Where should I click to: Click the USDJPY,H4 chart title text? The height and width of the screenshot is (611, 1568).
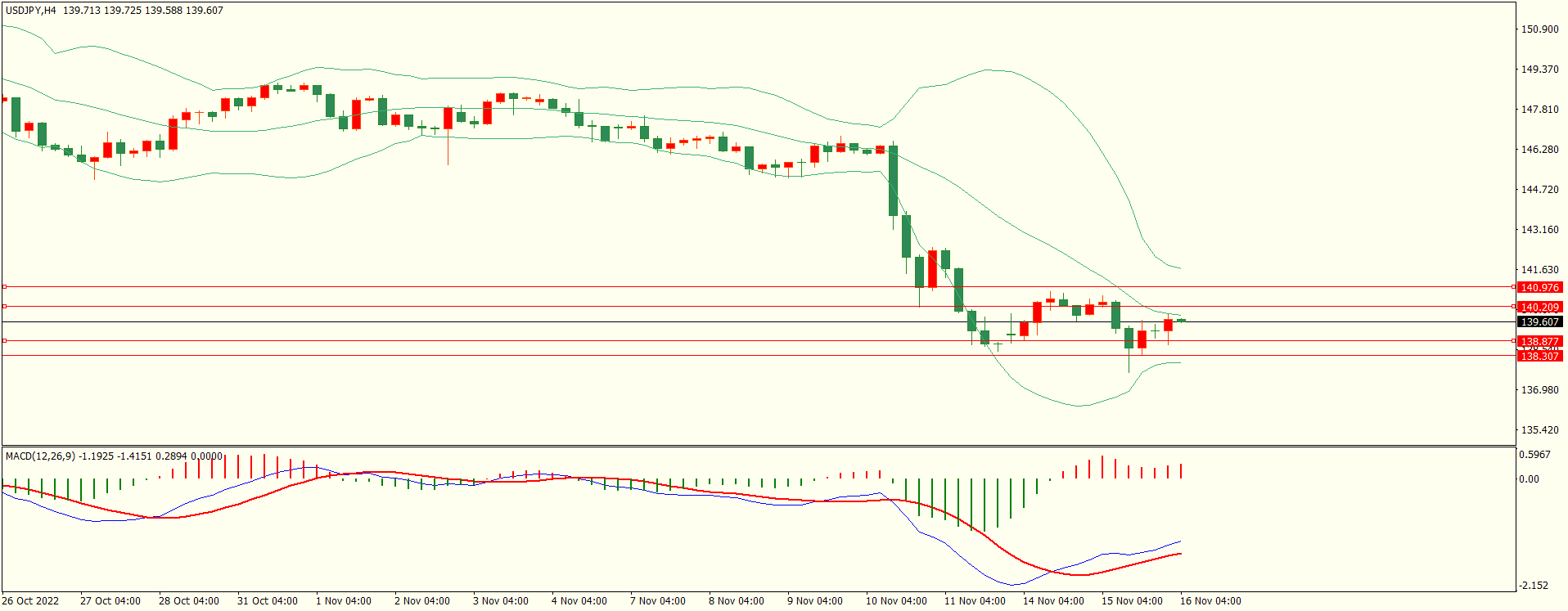(31, 11)
